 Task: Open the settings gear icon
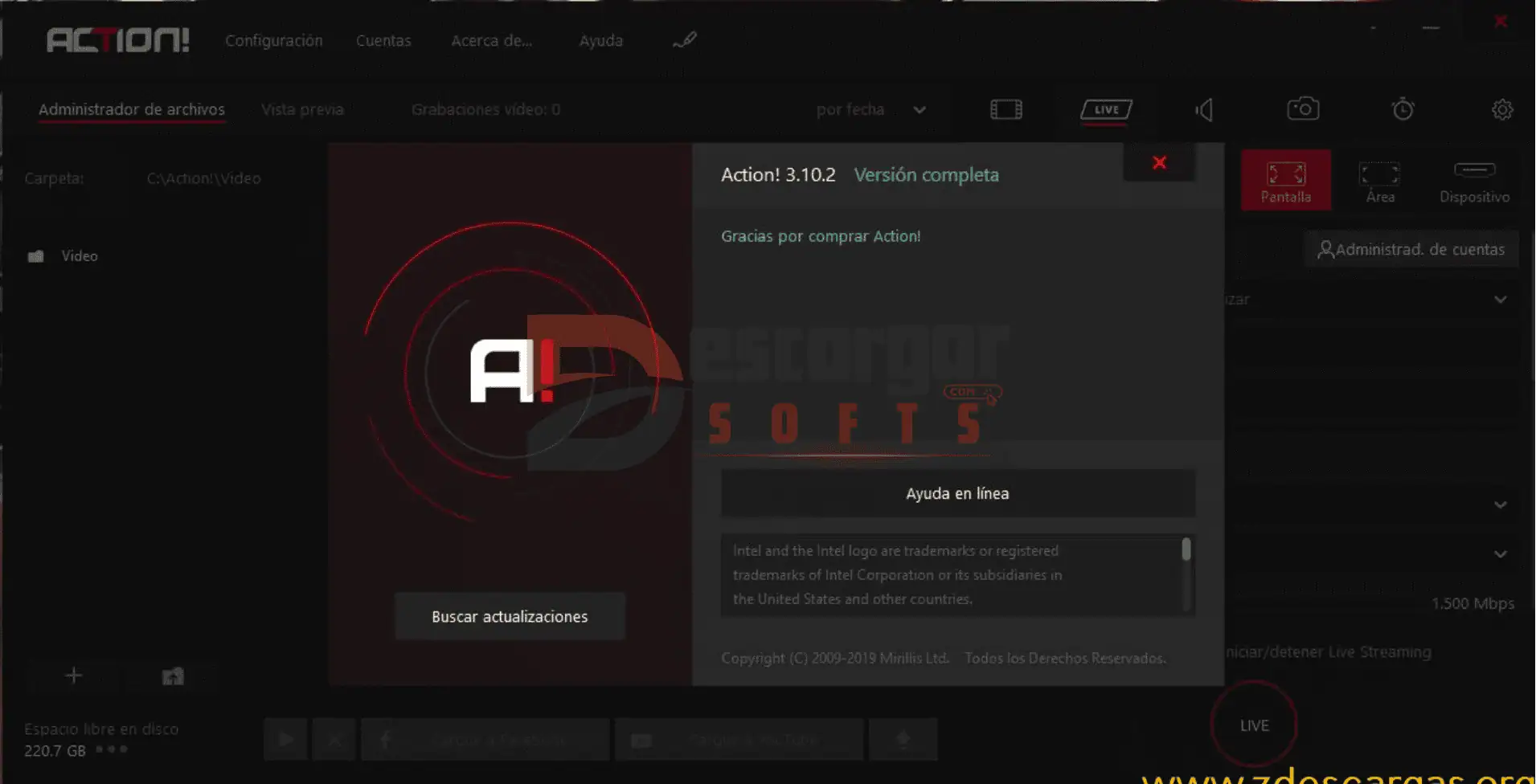tap(1501, 109)
